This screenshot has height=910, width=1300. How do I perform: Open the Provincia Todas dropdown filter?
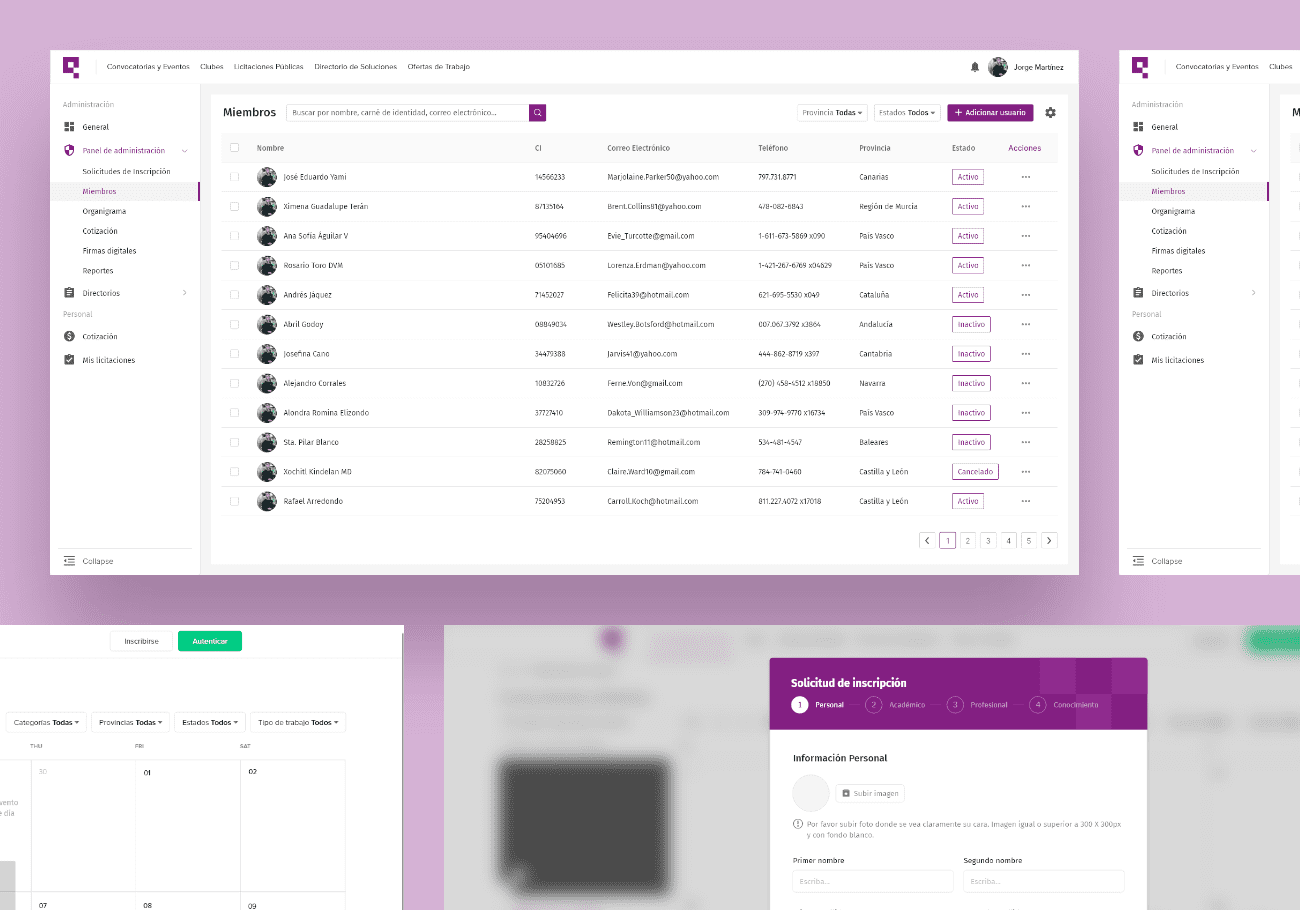832,113
